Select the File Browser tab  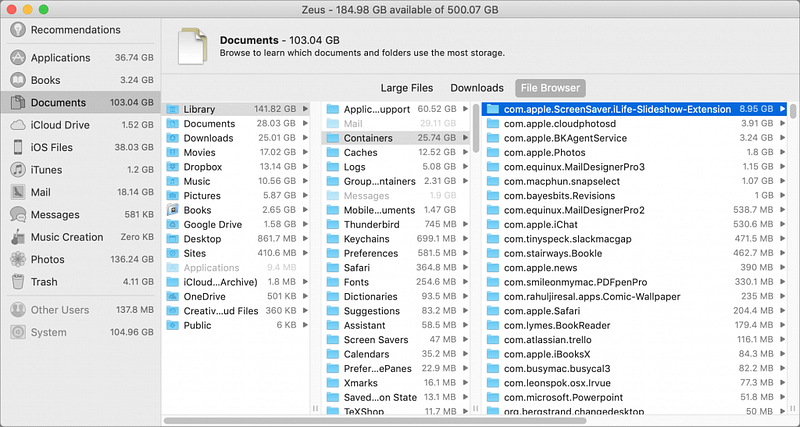click(x=550, y=88)
